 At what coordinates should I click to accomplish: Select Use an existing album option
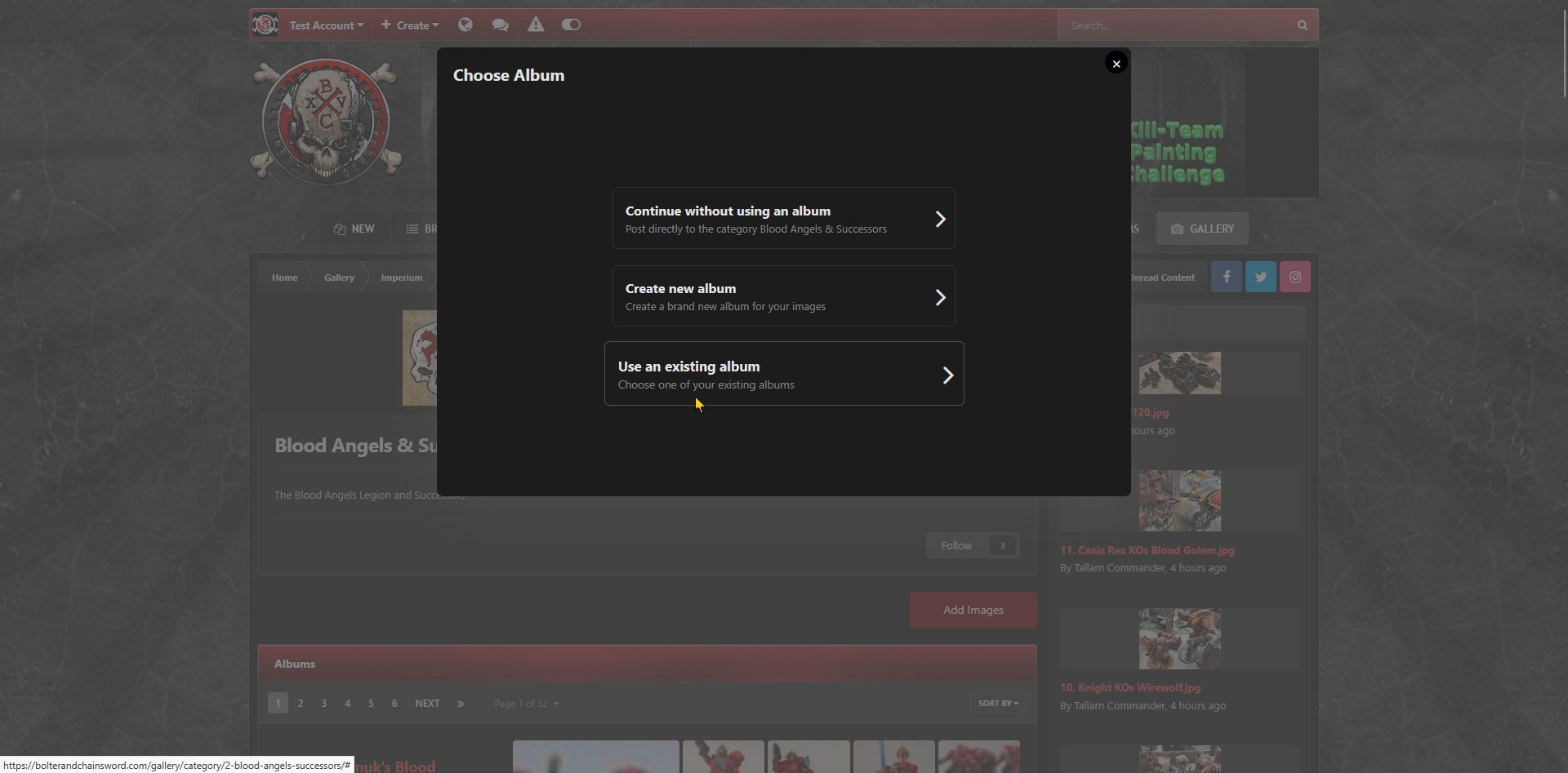[x=784, y=374]
